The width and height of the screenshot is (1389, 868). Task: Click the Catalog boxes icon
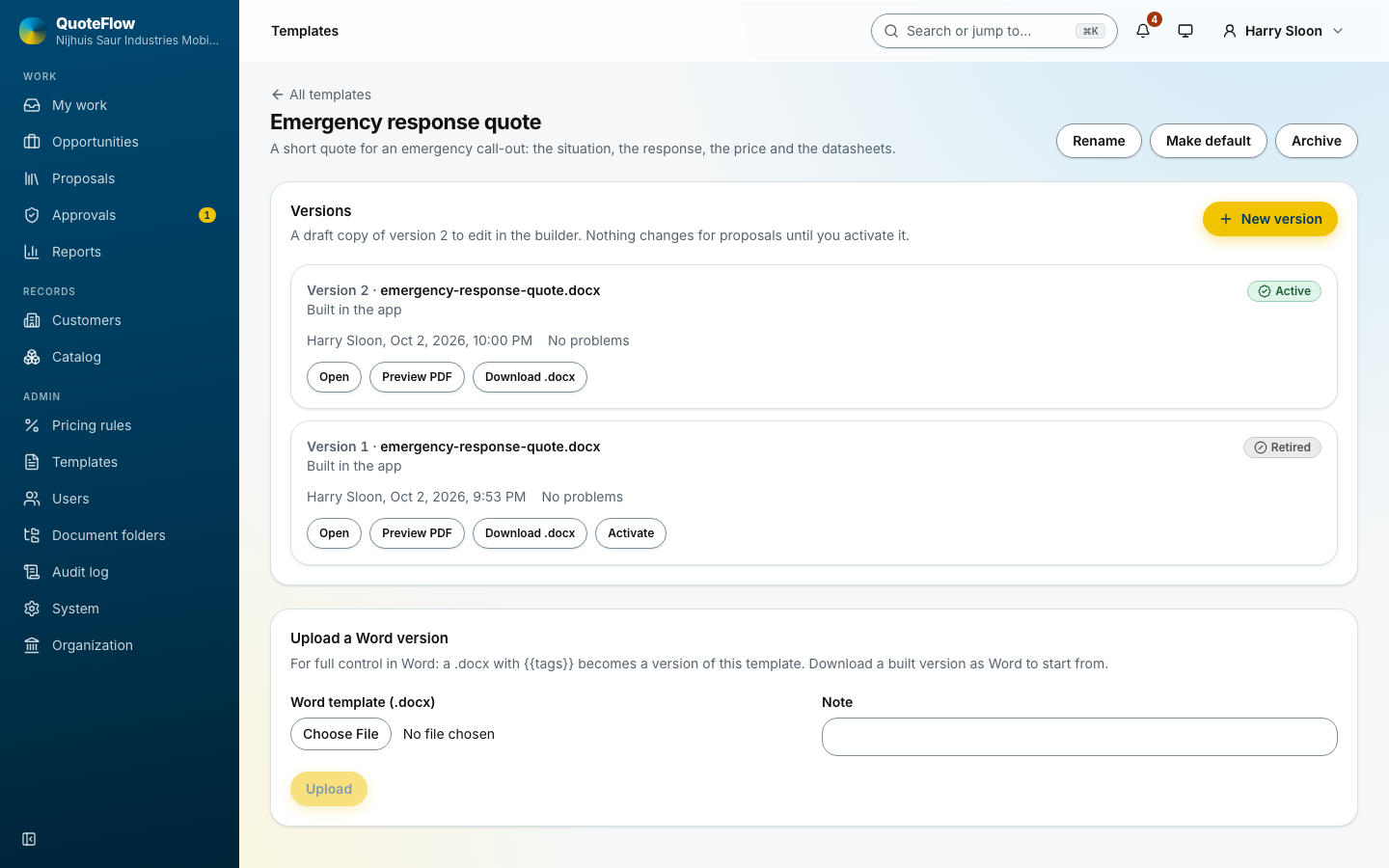click(32, 357)
